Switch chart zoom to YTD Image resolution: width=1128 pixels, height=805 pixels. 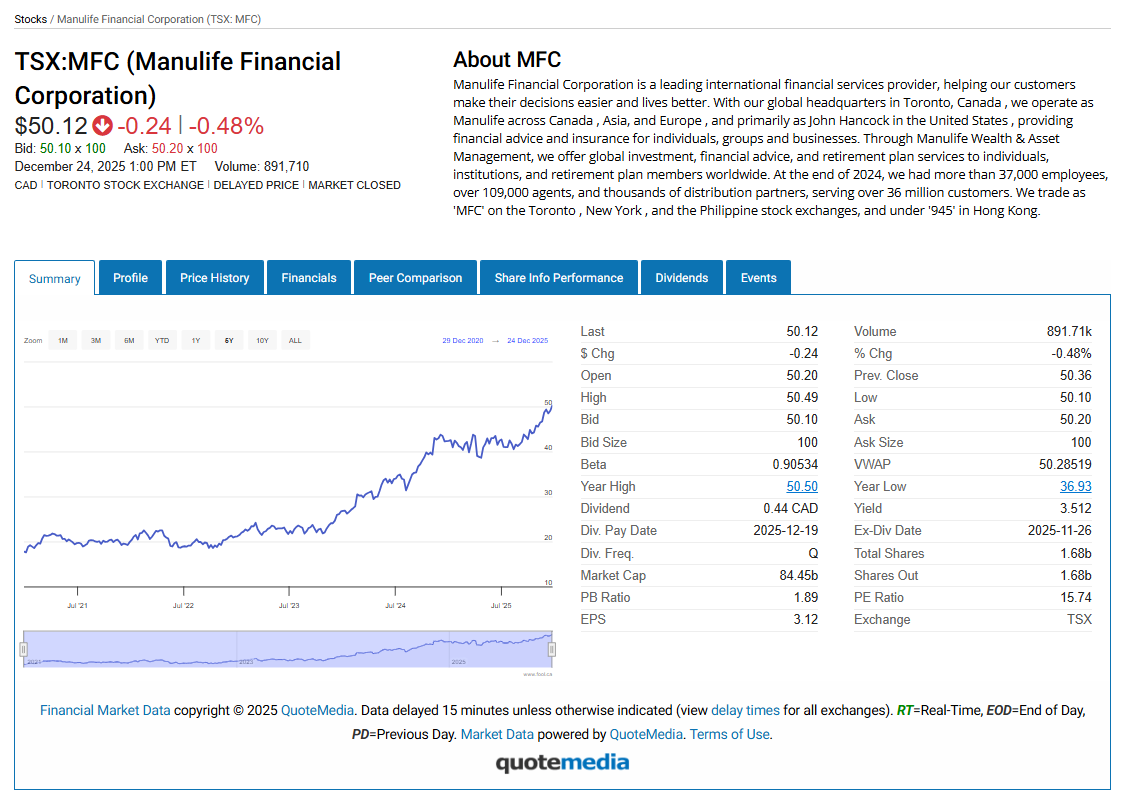click(x=162, y=341)
